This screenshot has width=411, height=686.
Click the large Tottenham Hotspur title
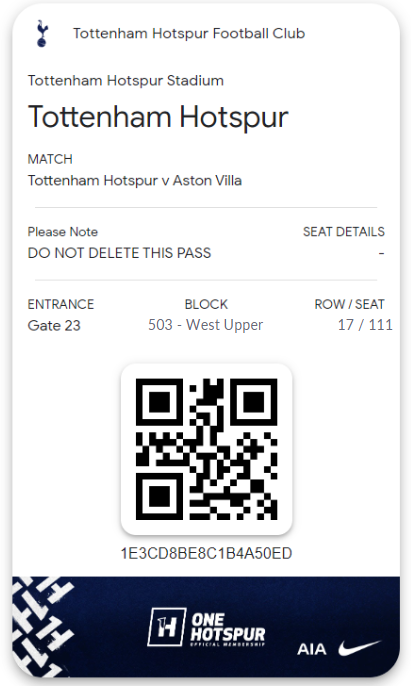[x=158, y=117]
